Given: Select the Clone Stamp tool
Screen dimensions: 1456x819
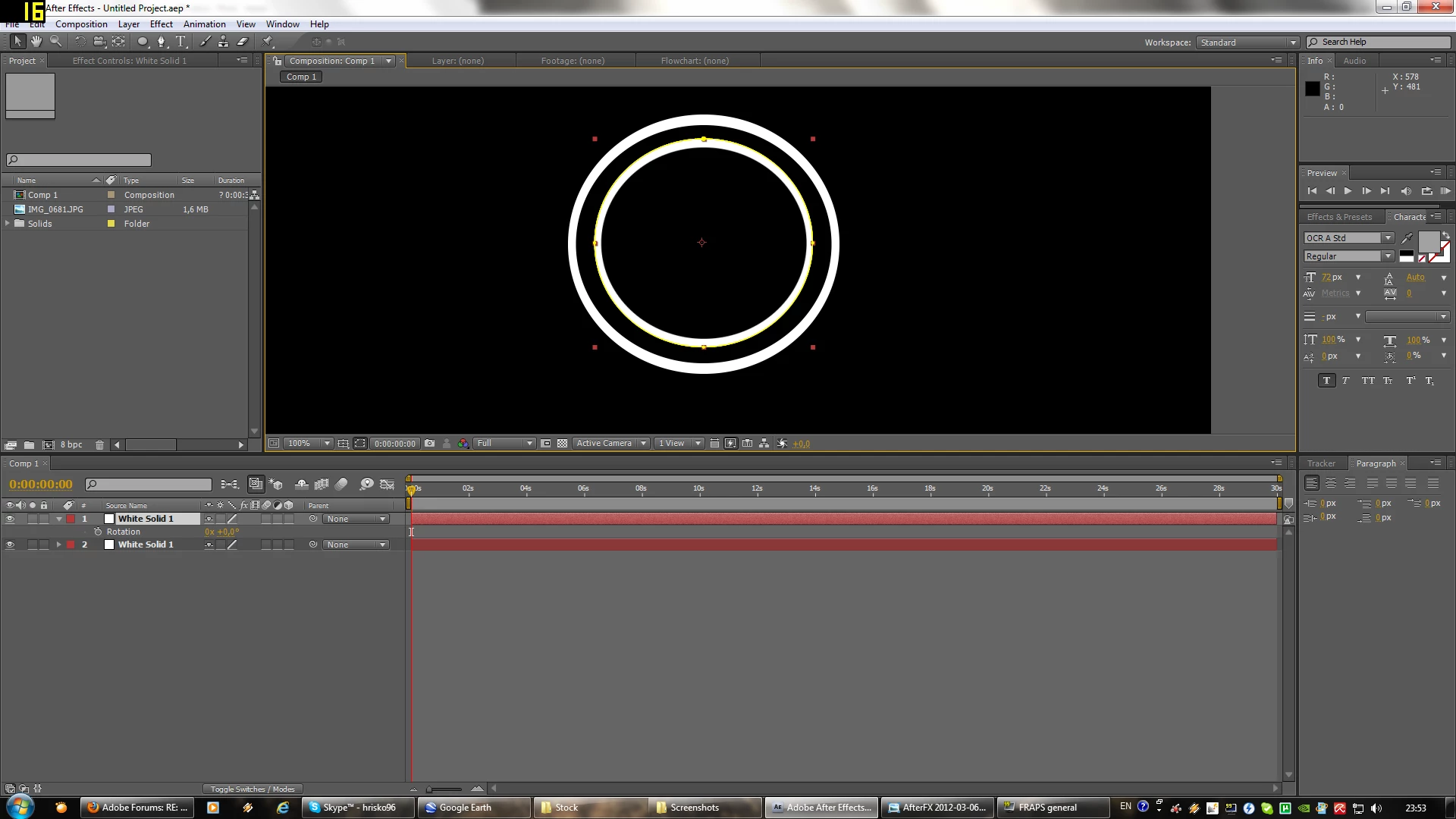Looking at the screenshot, I should (223, 42).
